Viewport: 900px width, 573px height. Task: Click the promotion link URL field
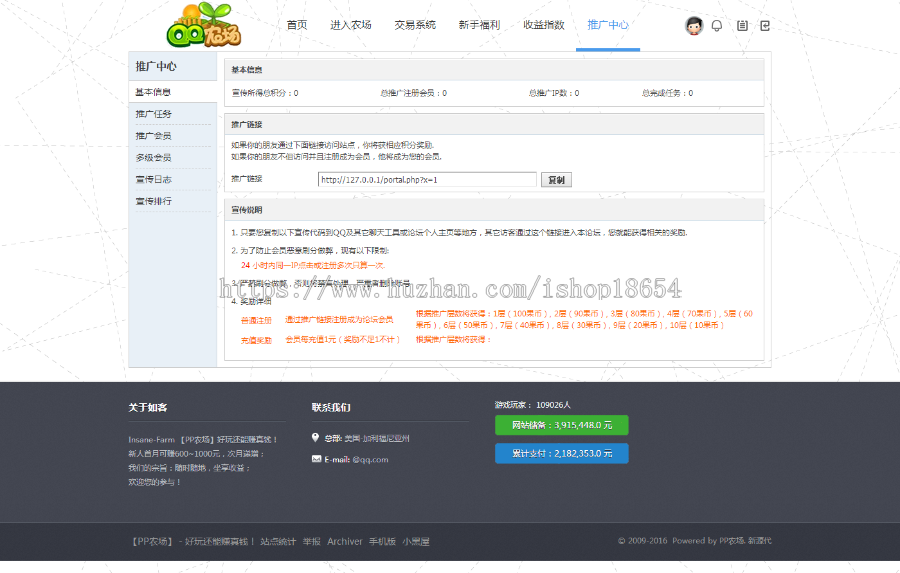(x=427, y=180)
